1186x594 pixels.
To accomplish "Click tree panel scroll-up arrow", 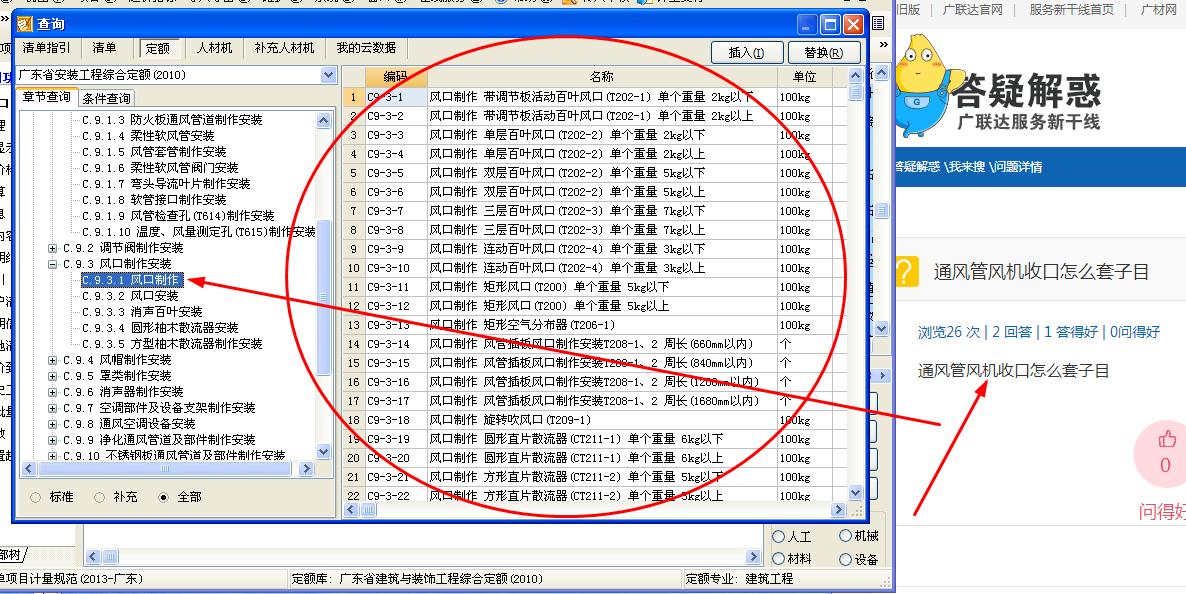I will click(324, 120).
